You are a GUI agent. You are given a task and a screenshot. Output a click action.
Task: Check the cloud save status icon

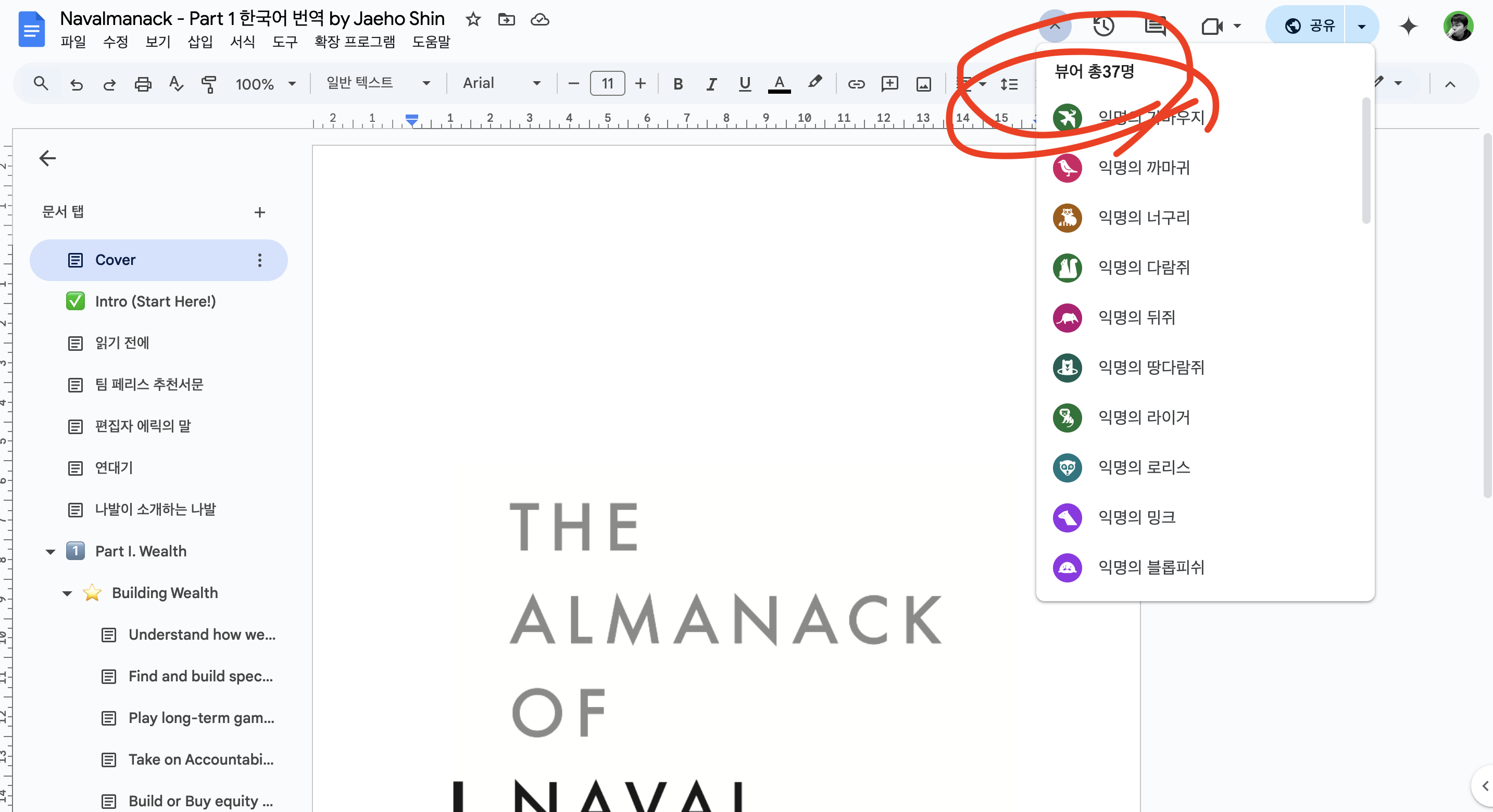coord(540,20)
